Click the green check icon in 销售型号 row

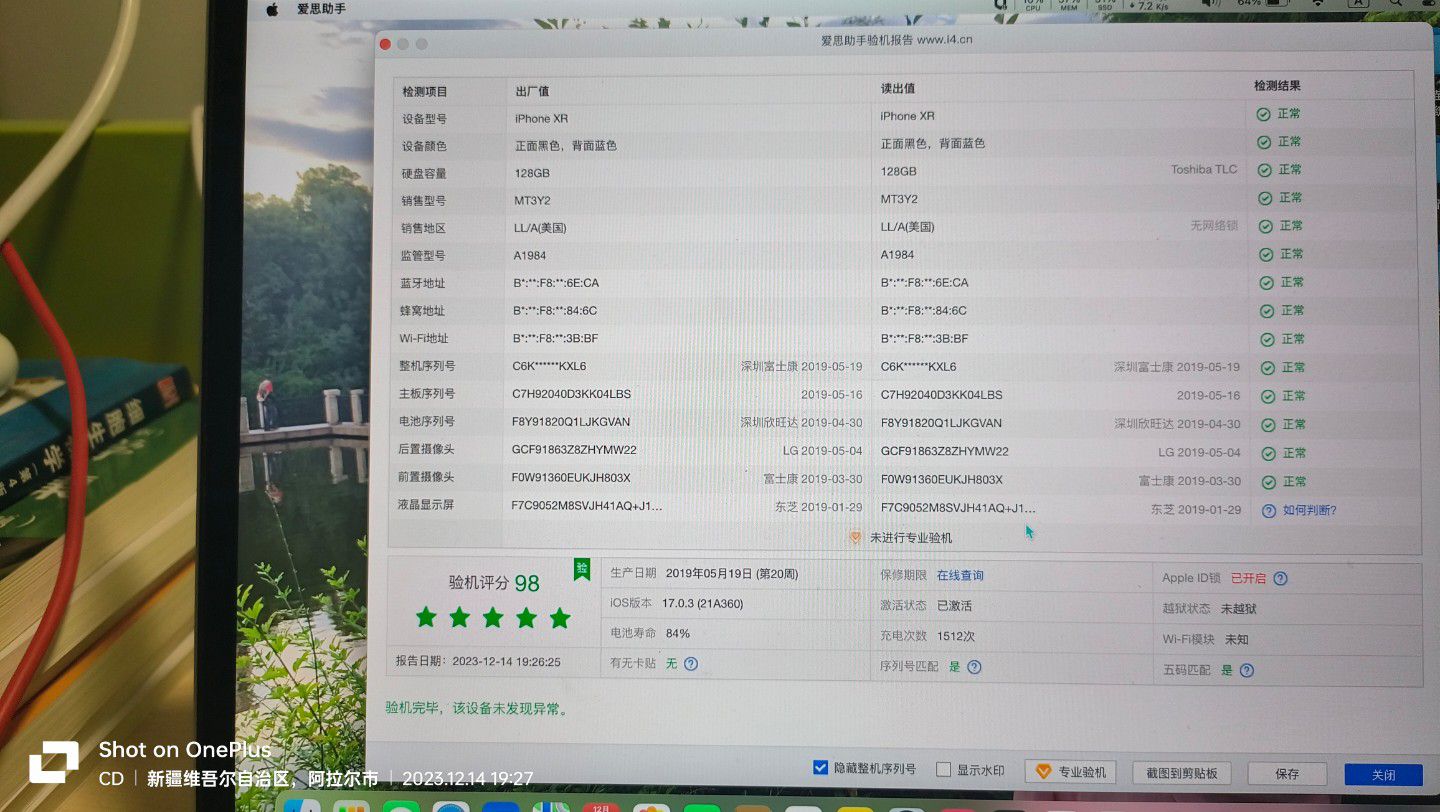pyautogui.click(x=1265, y=198)
